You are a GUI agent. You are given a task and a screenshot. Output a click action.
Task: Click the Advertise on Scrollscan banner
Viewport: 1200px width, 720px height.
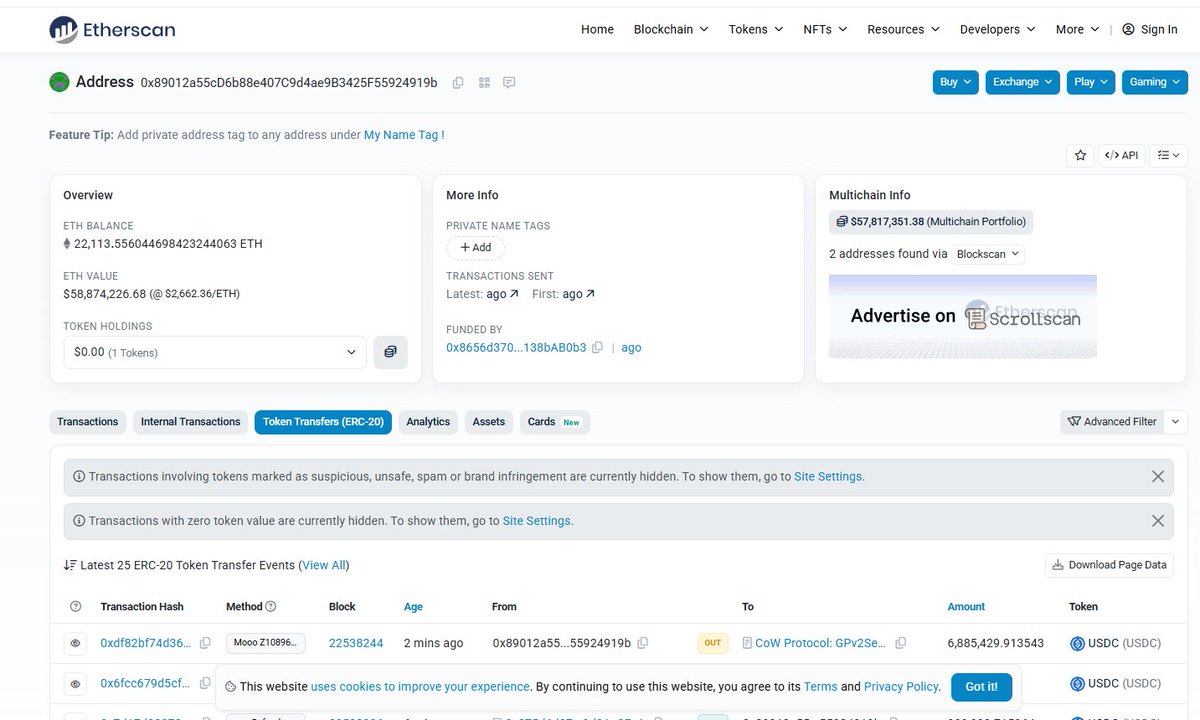point(963,316)
